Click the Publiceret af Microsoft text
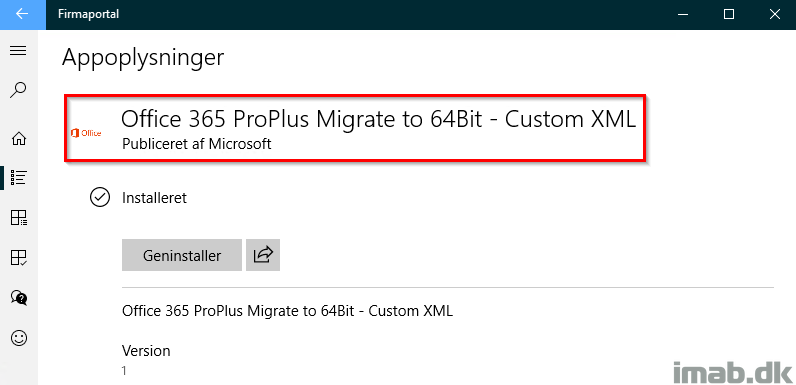 point(196,144)
